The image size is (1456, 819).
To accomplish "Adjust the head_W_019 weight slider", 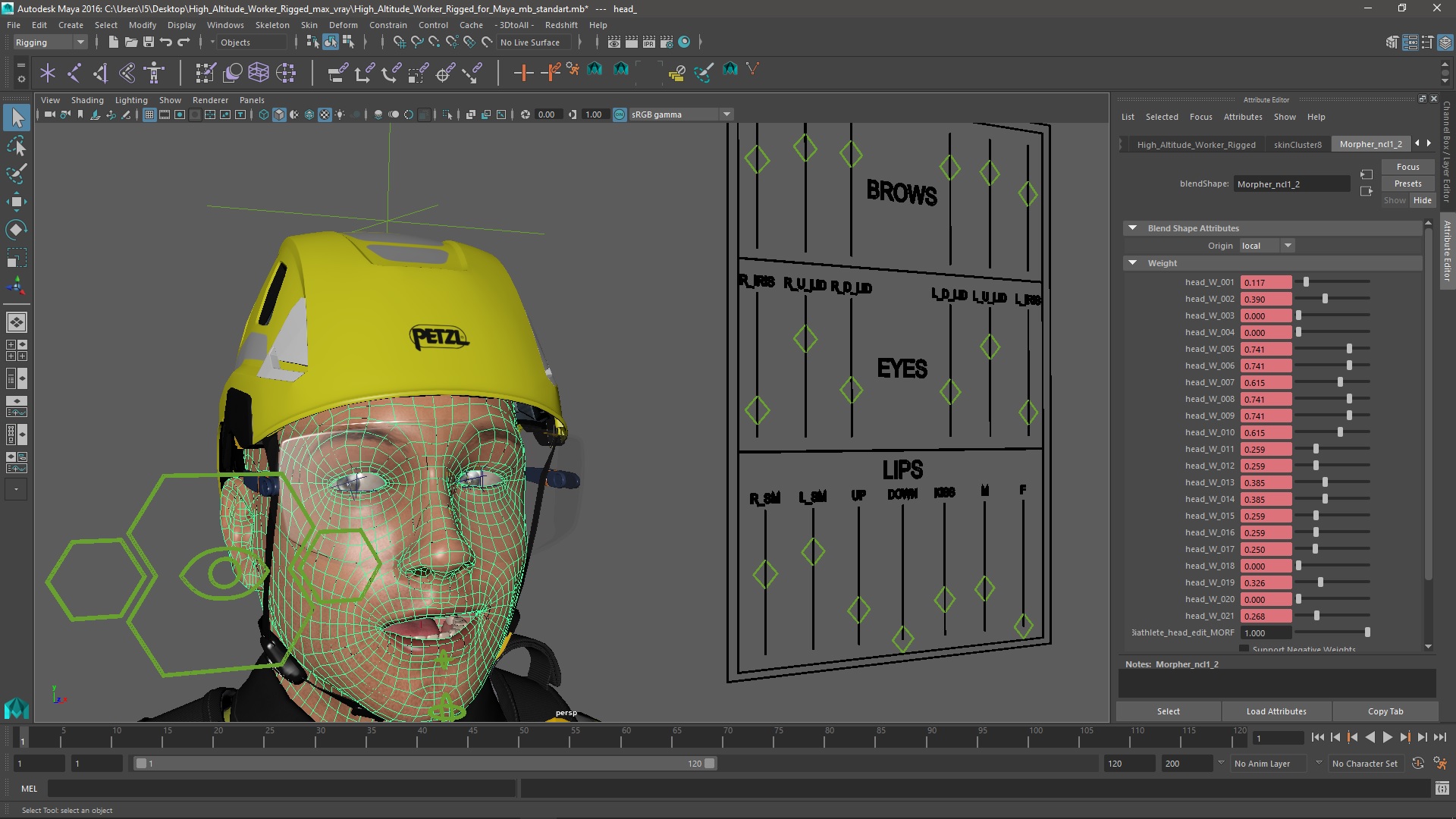I will coord(1320,582).
